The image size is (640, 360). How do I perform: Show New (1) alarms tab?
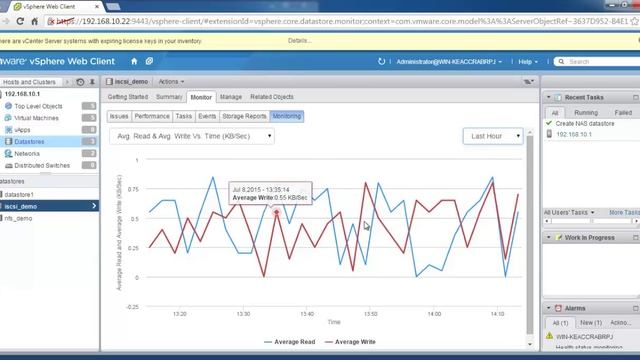coord(591,322)
